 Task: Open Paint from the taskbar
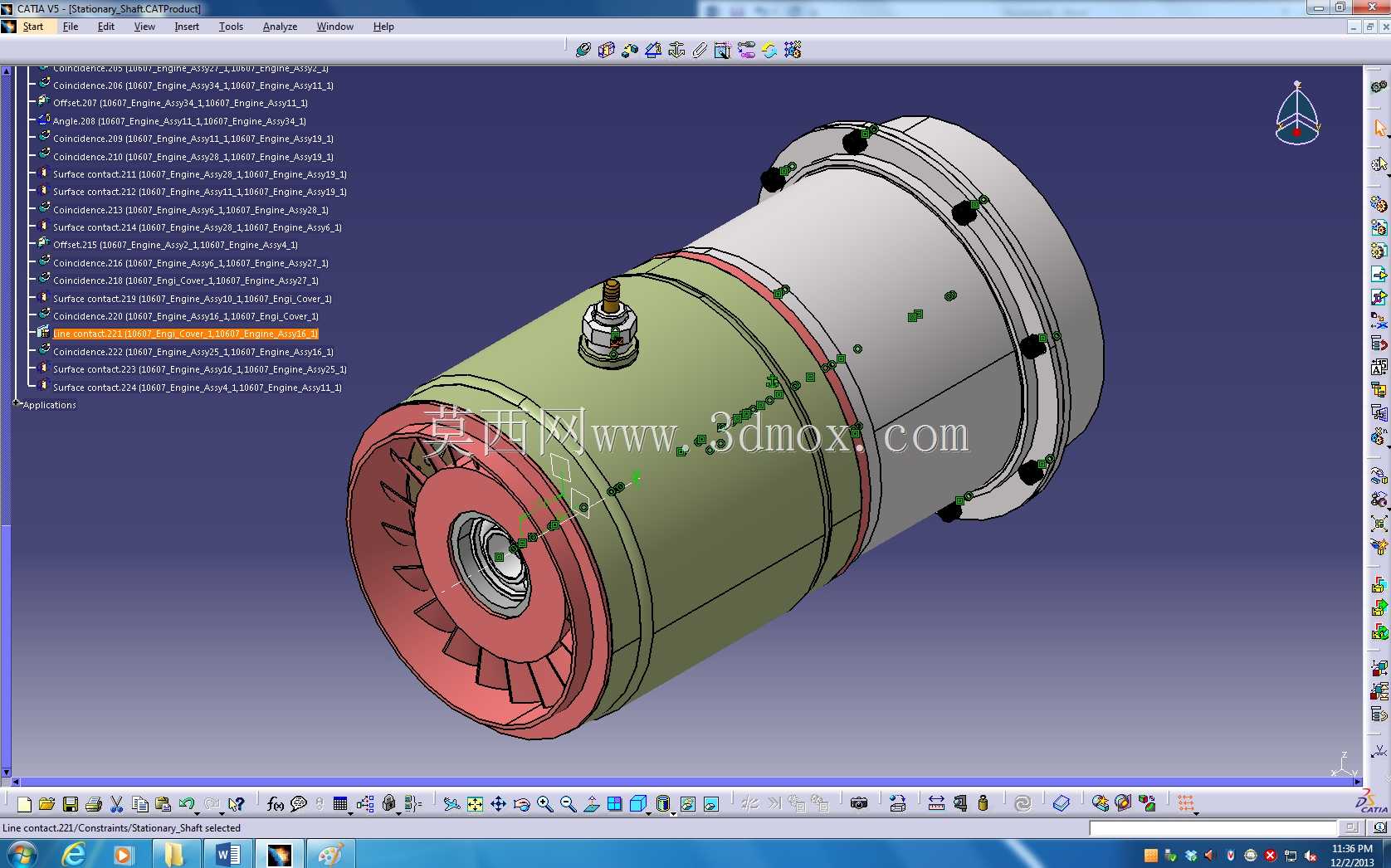pyautogui.click(x=330, y=854)
